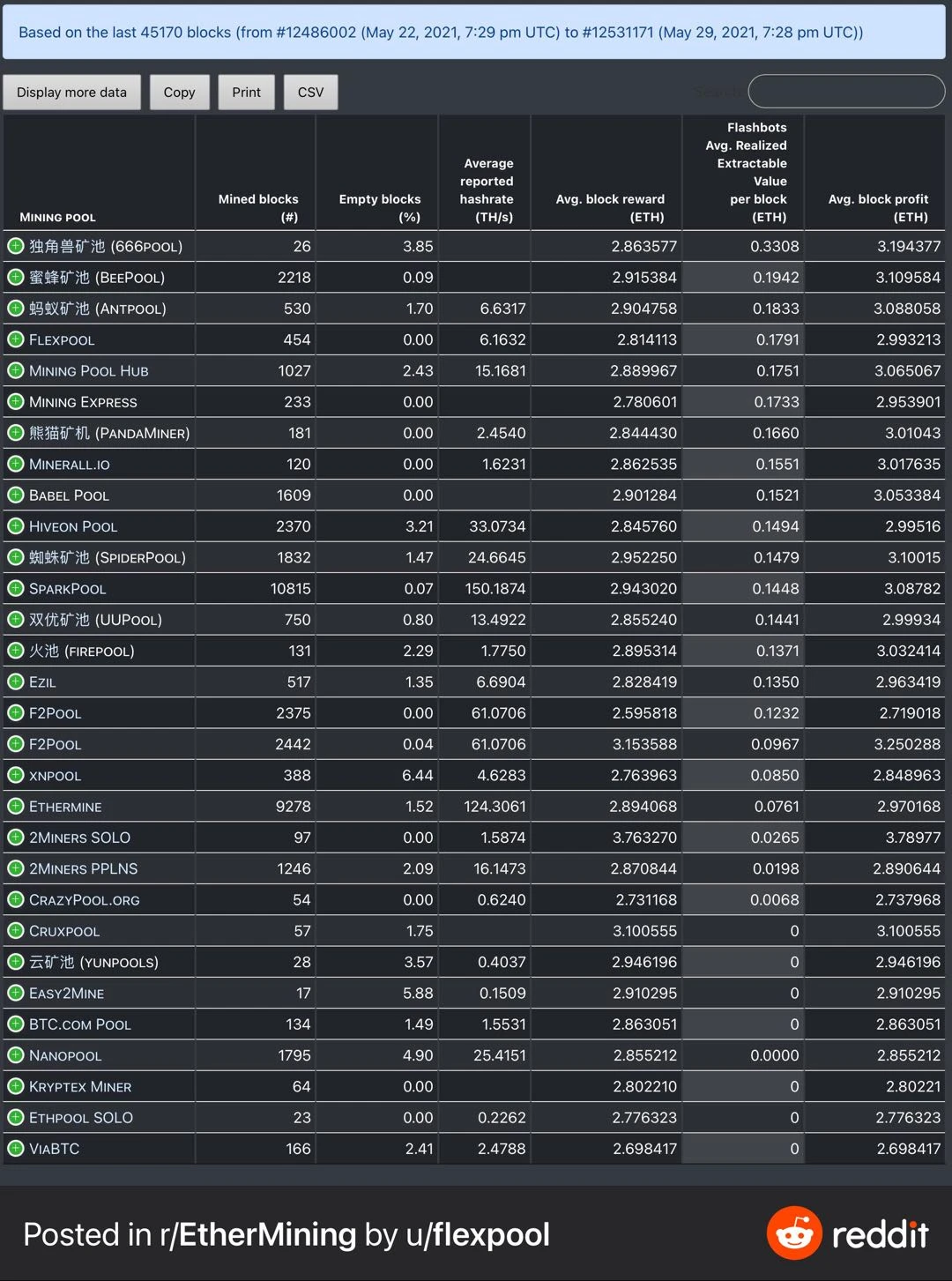Expand the Mining Pool Hub row icon
The width and height of the screenshot is (952, 1281).
[x=16, y=370]
